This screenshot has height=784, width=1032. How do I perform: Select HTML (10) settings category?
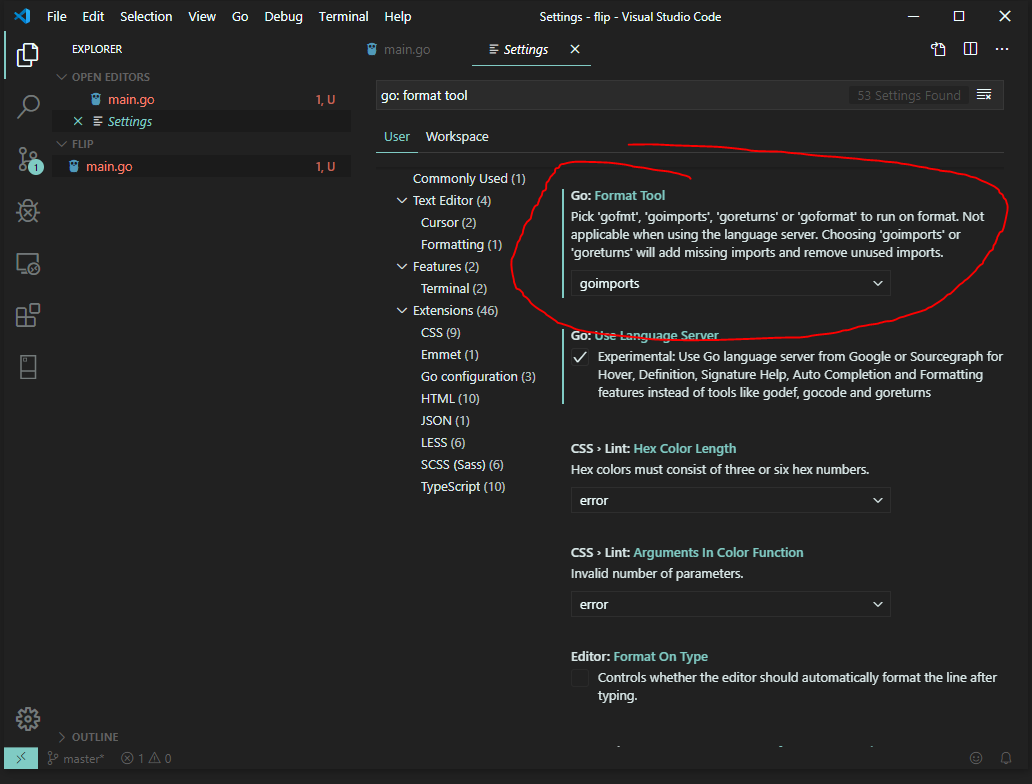(450, 399)
